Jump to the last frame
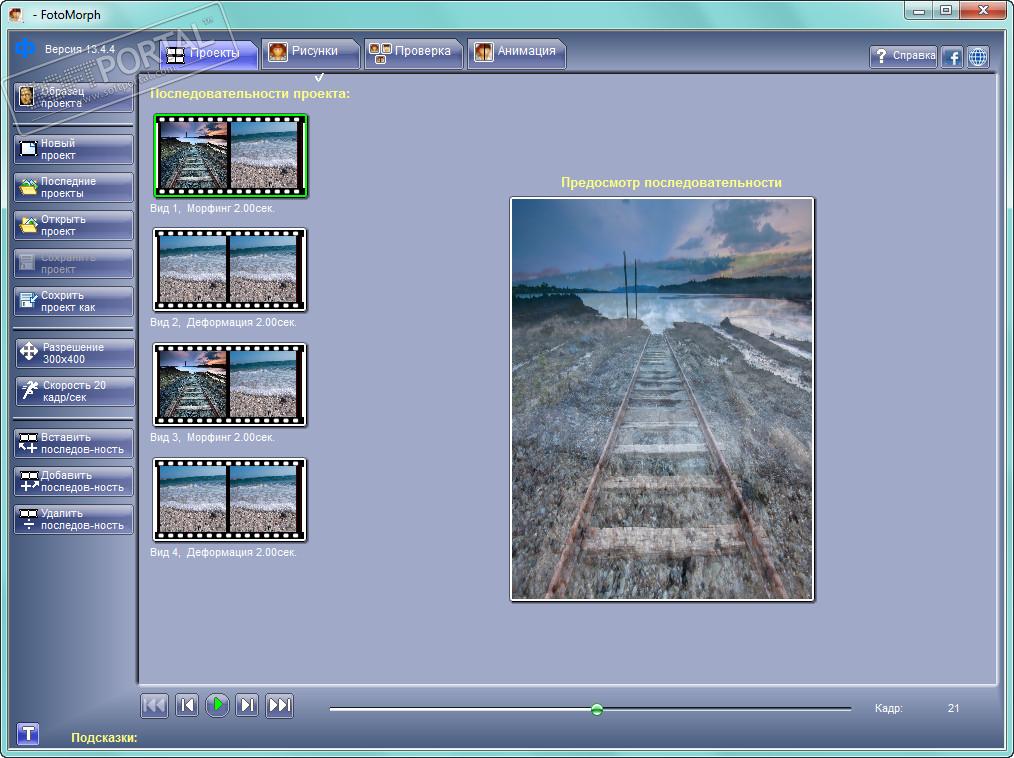 click(x=280, y=705)
